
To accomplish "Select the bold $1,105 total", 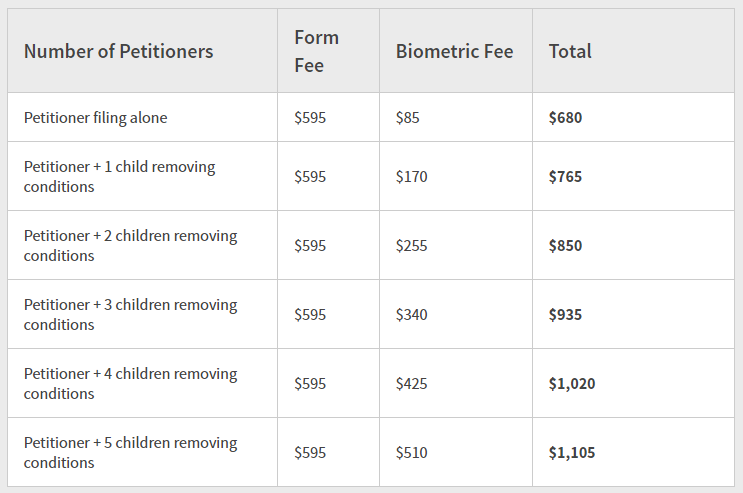I will pos(572,453).
